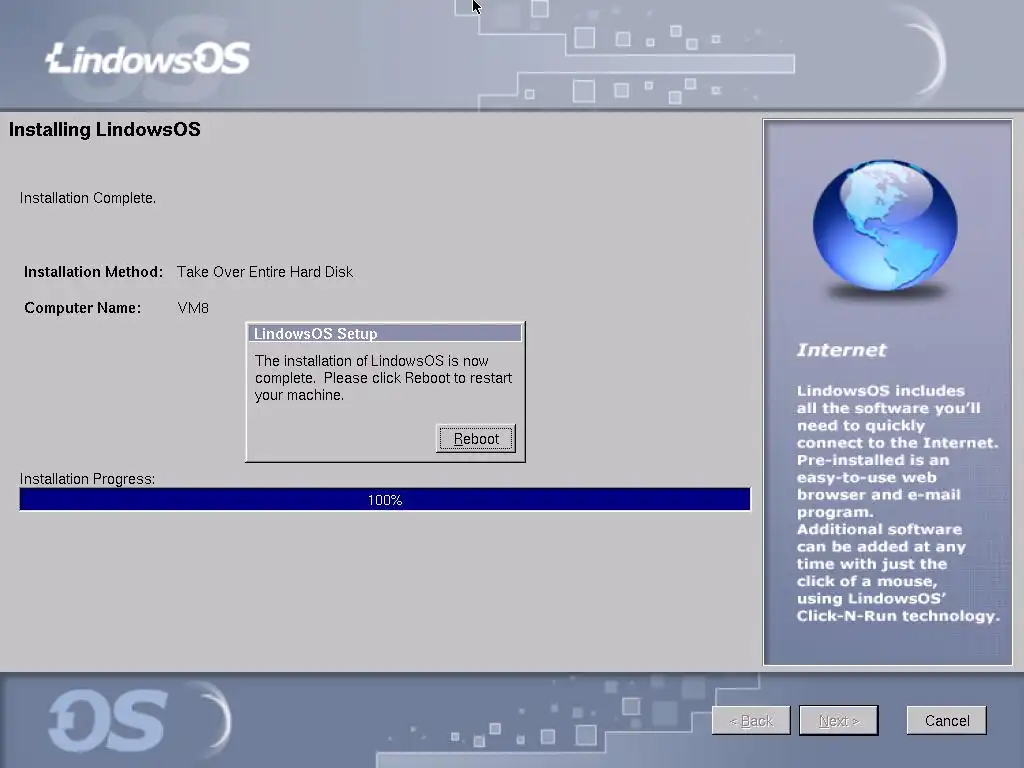
Task: Click the installation complete message in dialog
Action: click(383, 378)
